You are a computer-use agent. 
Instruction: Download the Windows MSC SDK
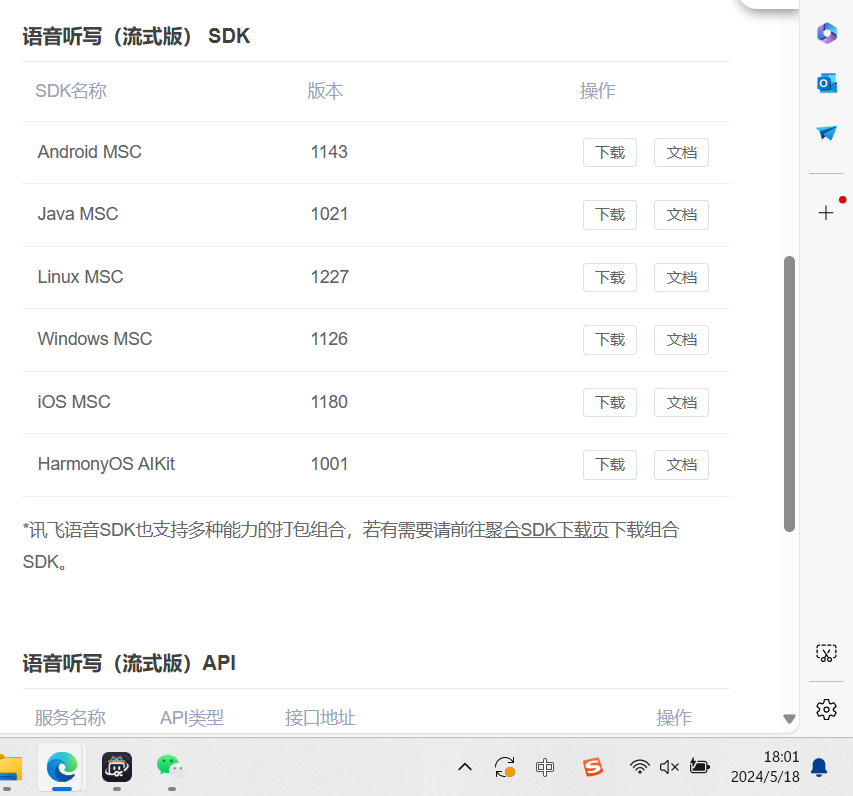tap(610, 340)
